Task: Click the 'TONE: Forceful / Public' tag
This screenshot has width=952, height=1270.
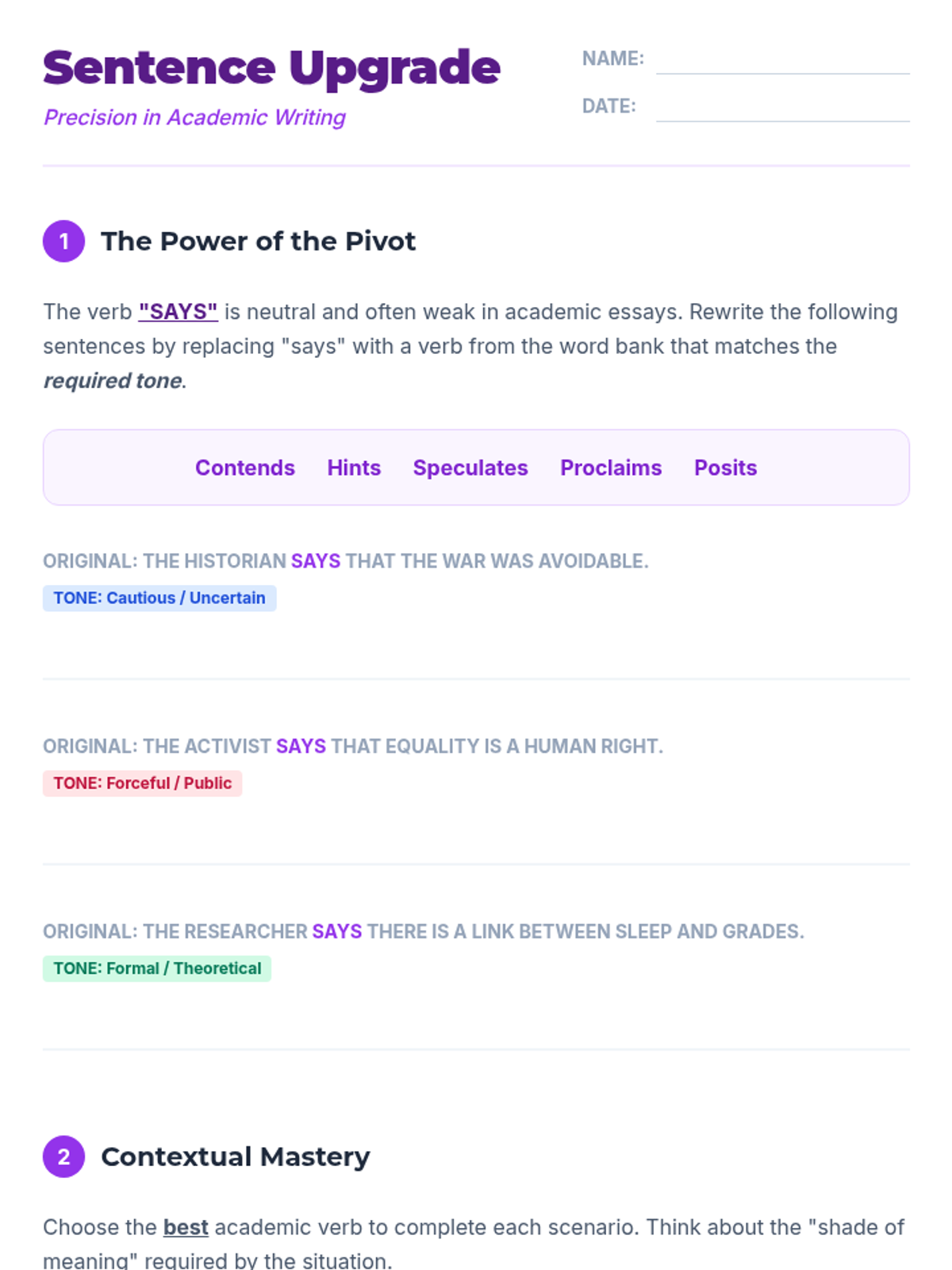Action: (142, 783)
